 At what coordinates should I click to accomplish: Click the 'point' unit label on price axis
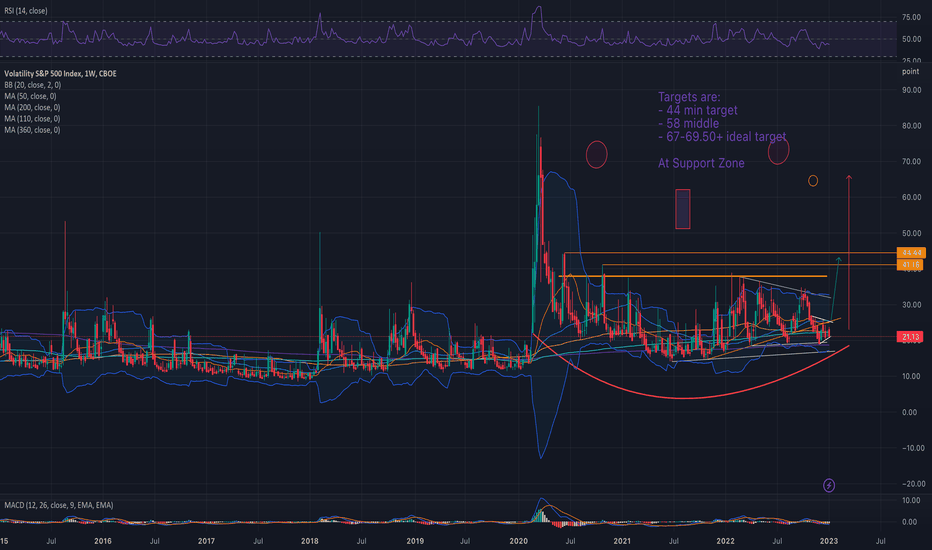(x=911, y=71)
